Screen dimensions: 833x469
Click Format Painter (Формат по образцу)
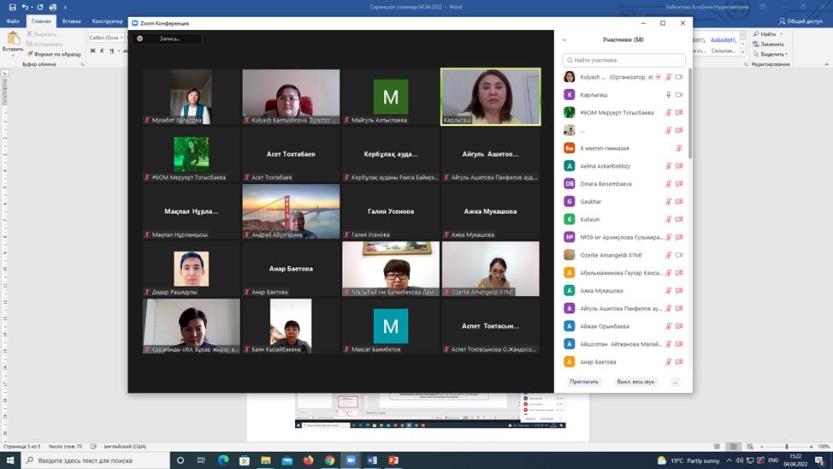point(56,54)
